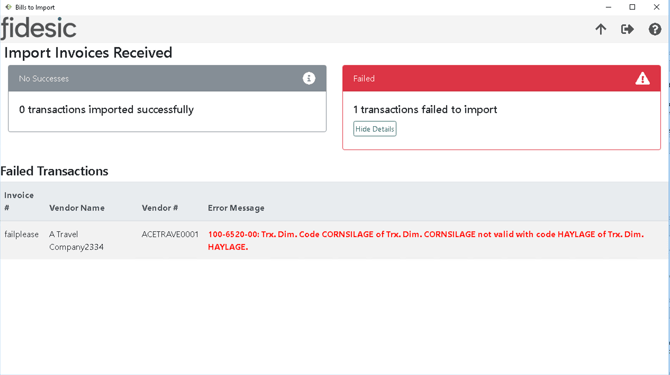
Task: Click the Failed Transactions heading
Action: point(54,171)
